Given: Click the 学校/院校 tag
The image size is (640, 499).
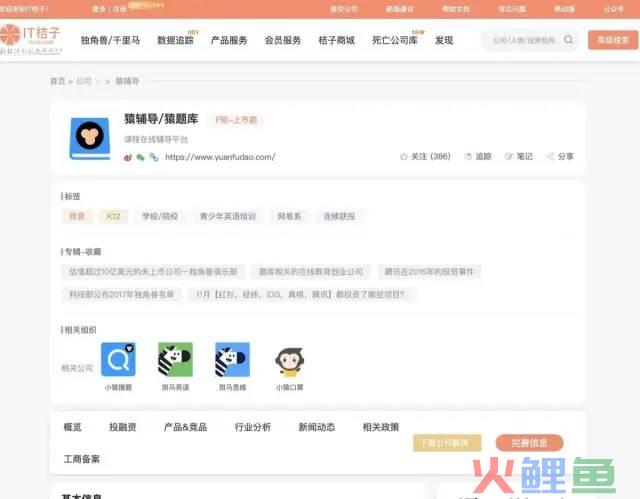Looking at the screenshot, I should [x=160, y=217].
